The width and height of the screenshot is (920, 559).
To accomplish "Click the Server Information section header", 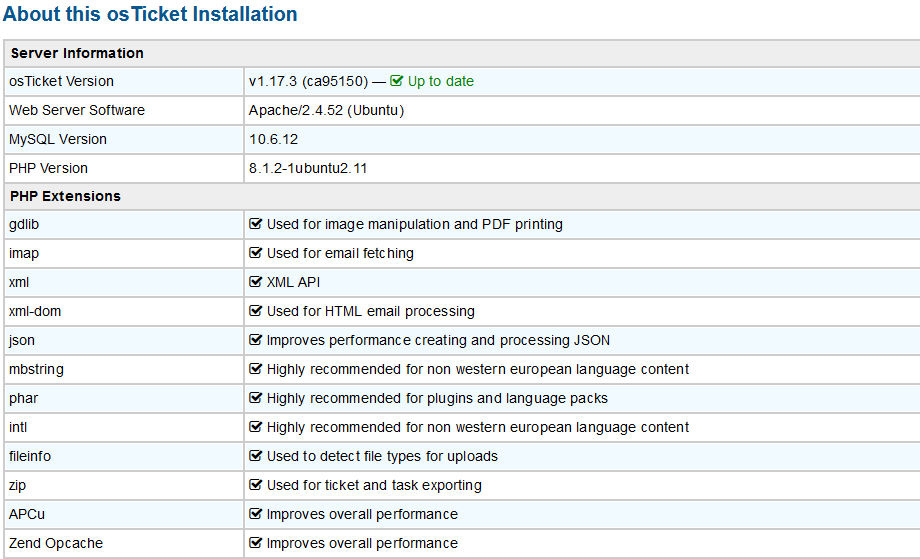I will point(77,53).
